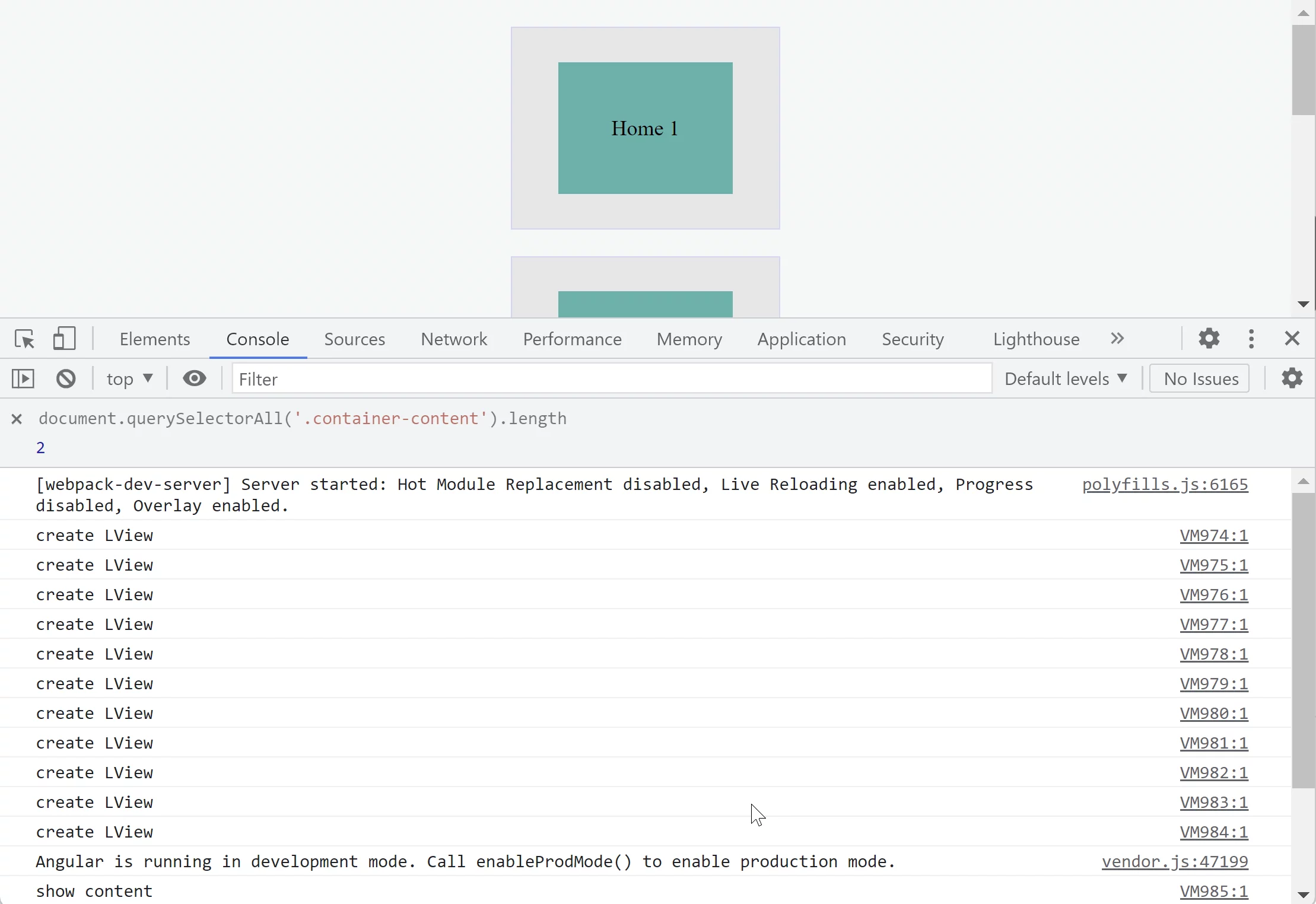
Task: Create live expression with eye icon
Action: point(194,378)
